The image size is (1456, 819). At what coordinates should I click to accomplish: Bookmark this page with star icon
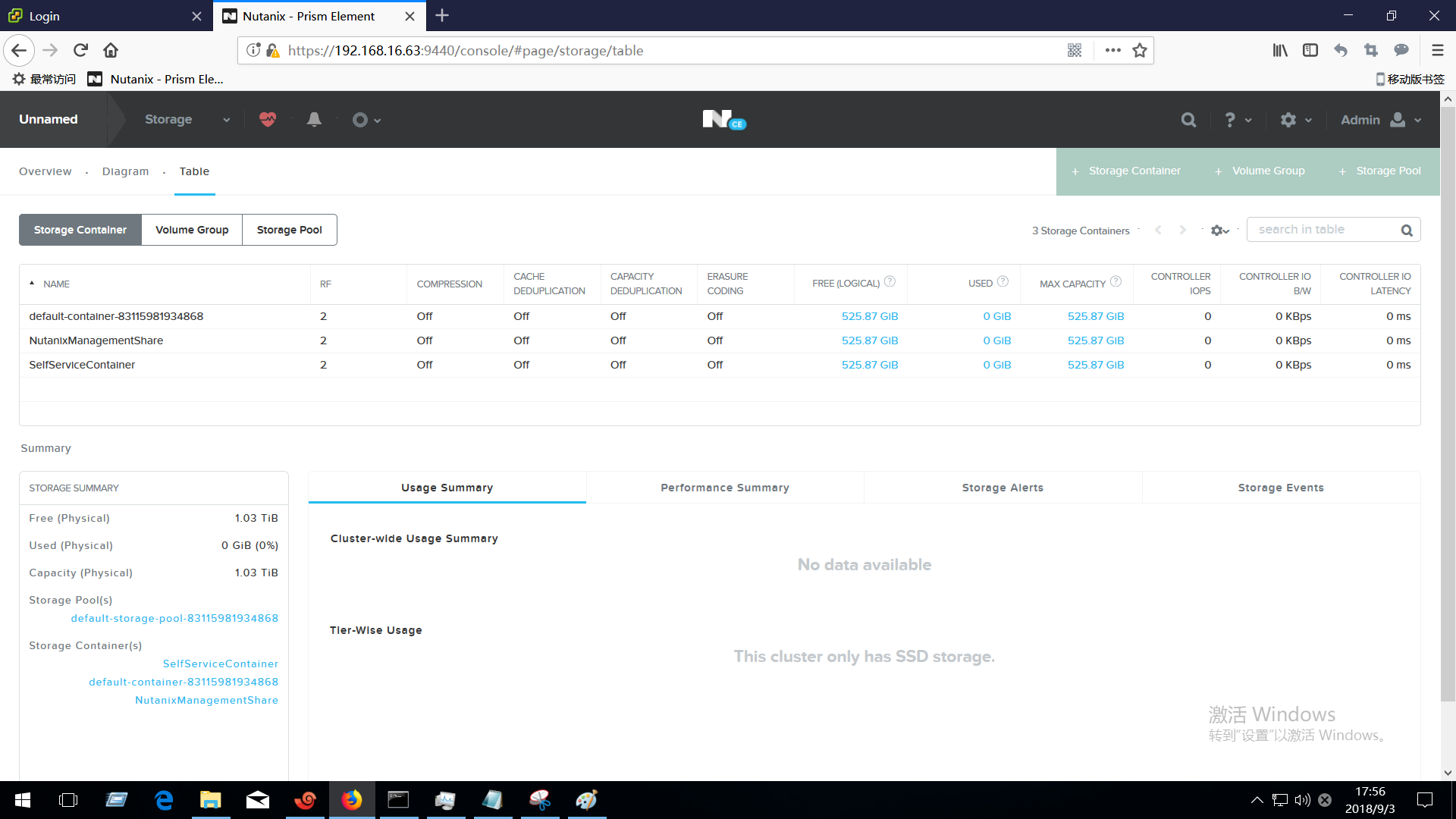[1140, 51]
